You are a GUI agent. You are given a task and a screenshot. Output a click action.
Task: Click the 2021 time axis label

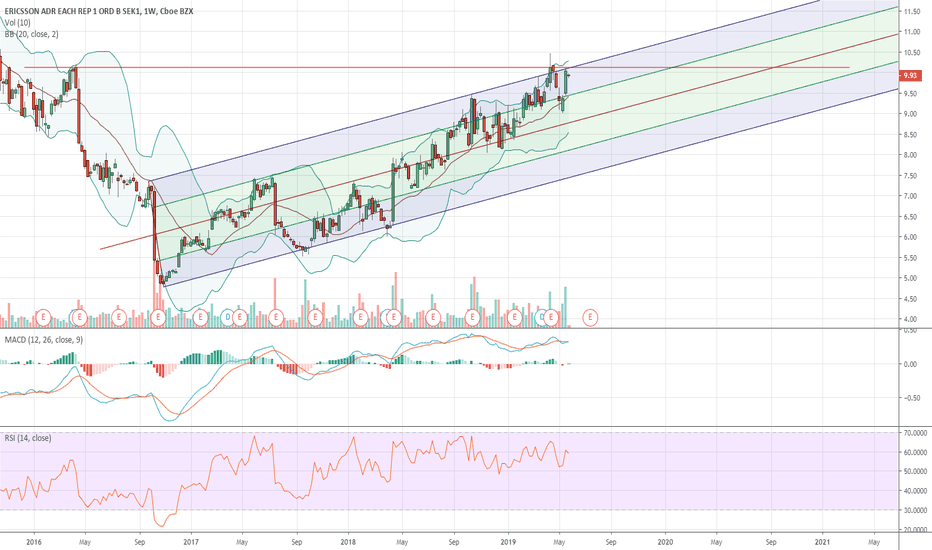(x=822, y=542)
